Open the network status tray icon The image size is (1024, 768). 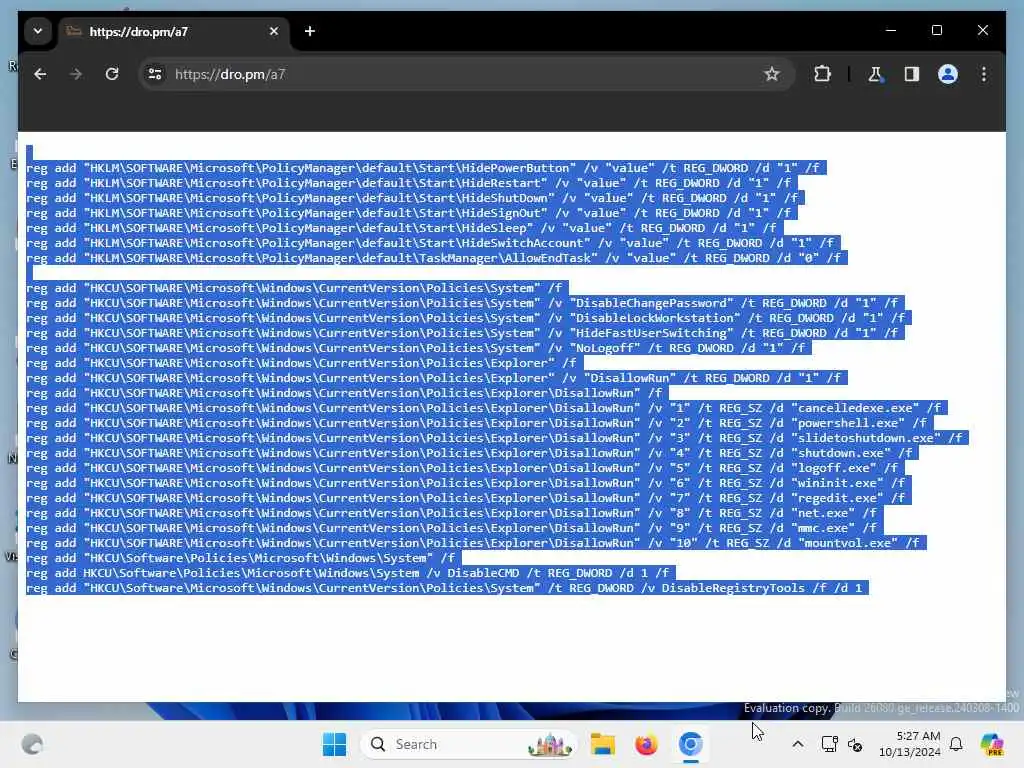click(829, 744)
